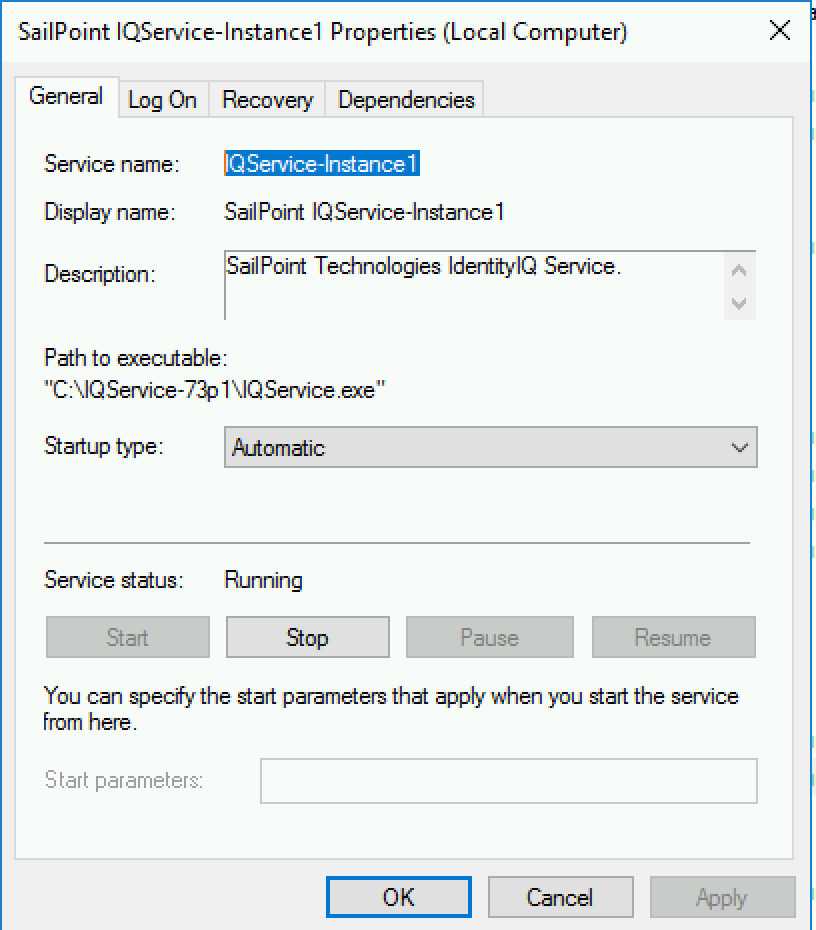
Task: Show the Dependencies tab
Action: tap(405, 100)
